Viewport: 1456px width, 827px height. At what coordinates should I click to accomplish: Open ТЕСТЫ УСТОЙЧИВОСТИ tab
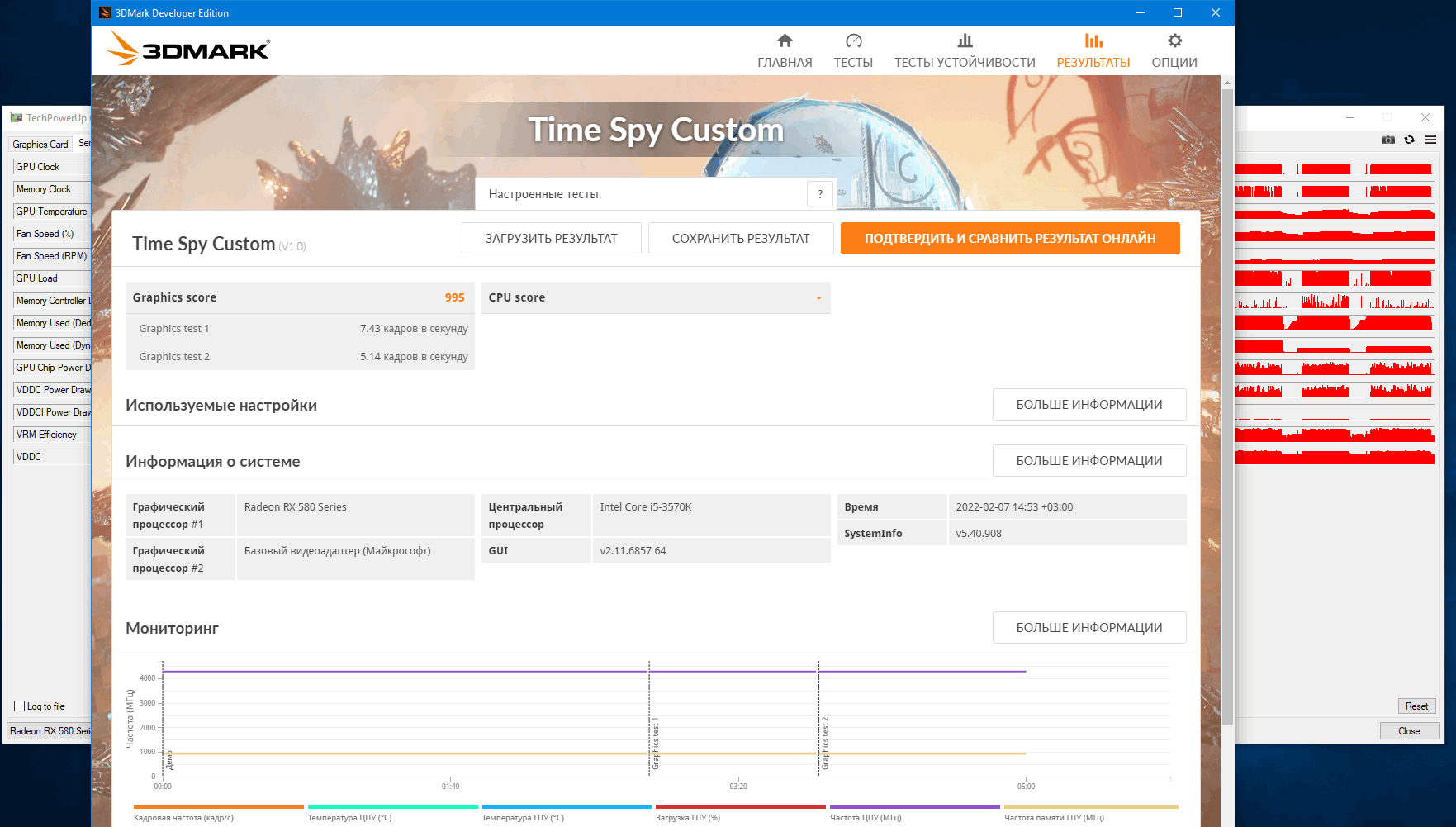click(965, 51)
